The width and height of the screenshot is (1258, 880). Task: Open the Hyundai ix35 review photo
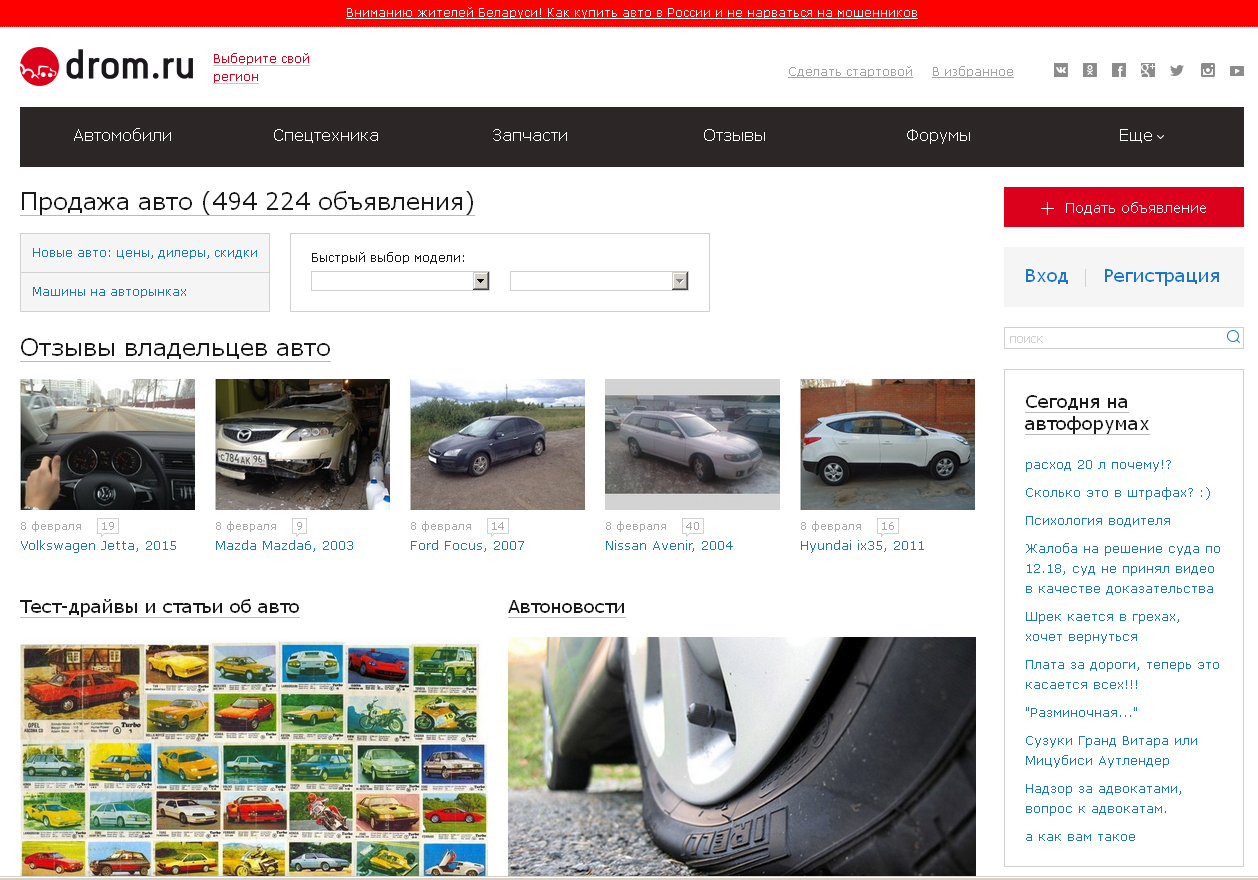pos(887,444)
